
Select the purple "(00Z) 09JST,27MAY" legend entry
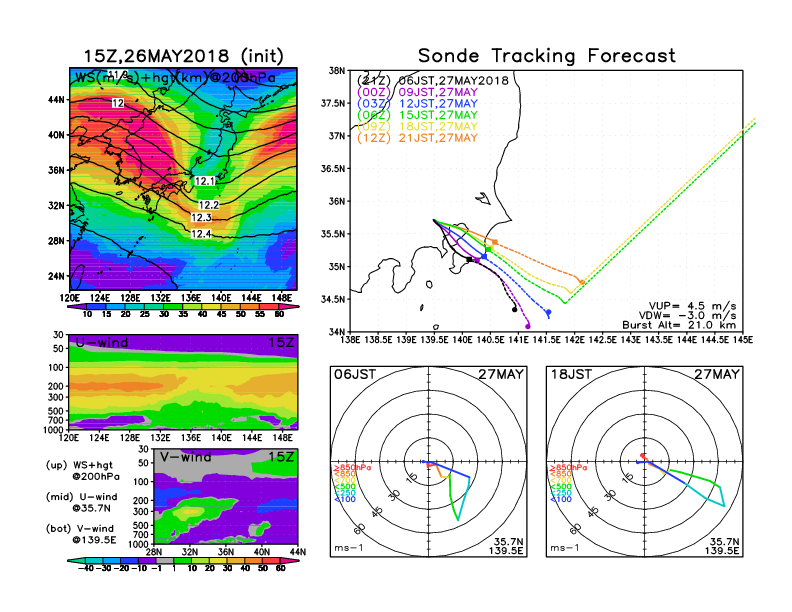click(417, 92)
